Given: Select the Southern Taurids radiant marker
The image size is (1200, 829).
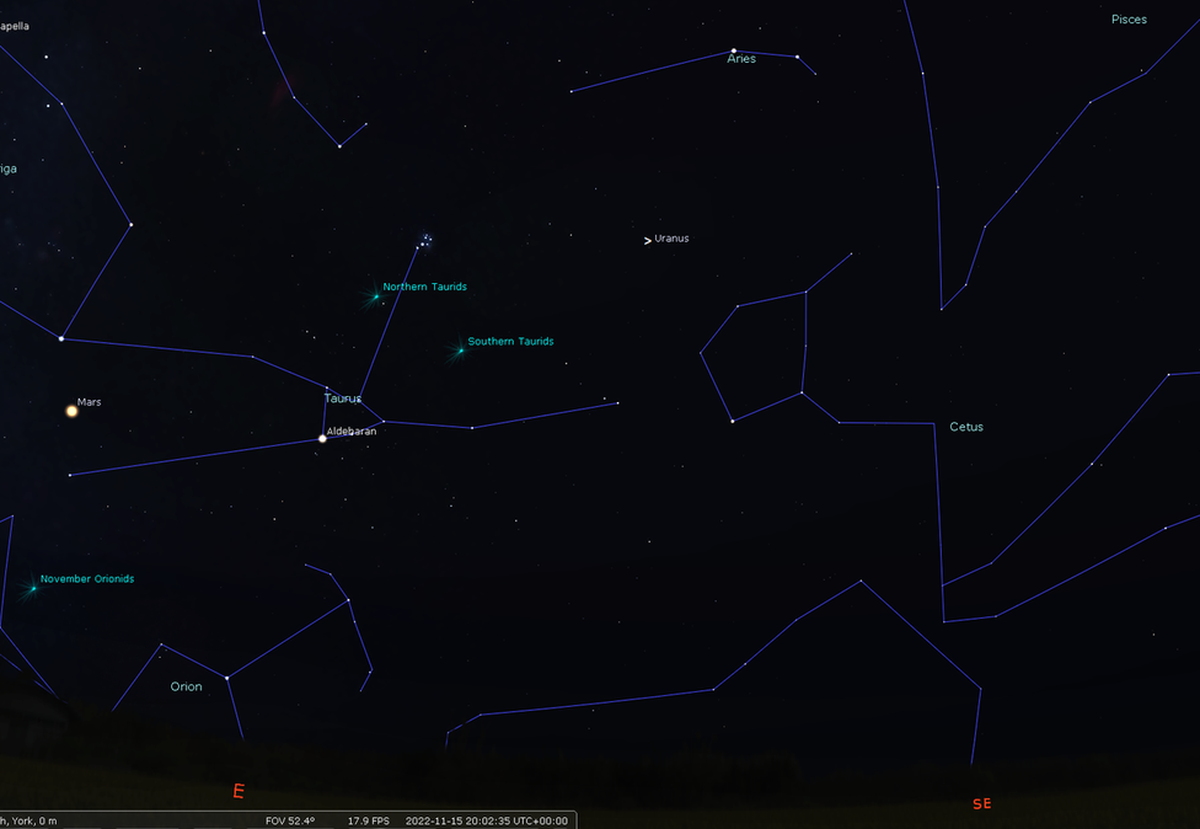Looking at the screenshot, I should pyautogui.click(x=461, y=350).
